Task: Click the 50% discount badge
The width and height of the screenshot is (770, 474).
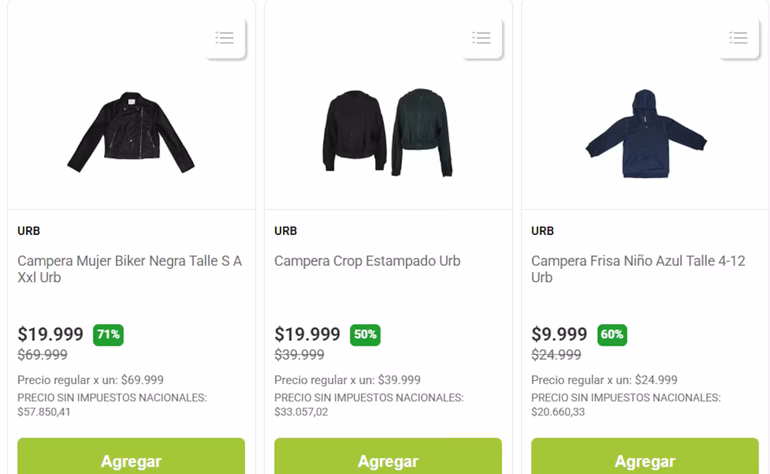Action: (365, 335)
